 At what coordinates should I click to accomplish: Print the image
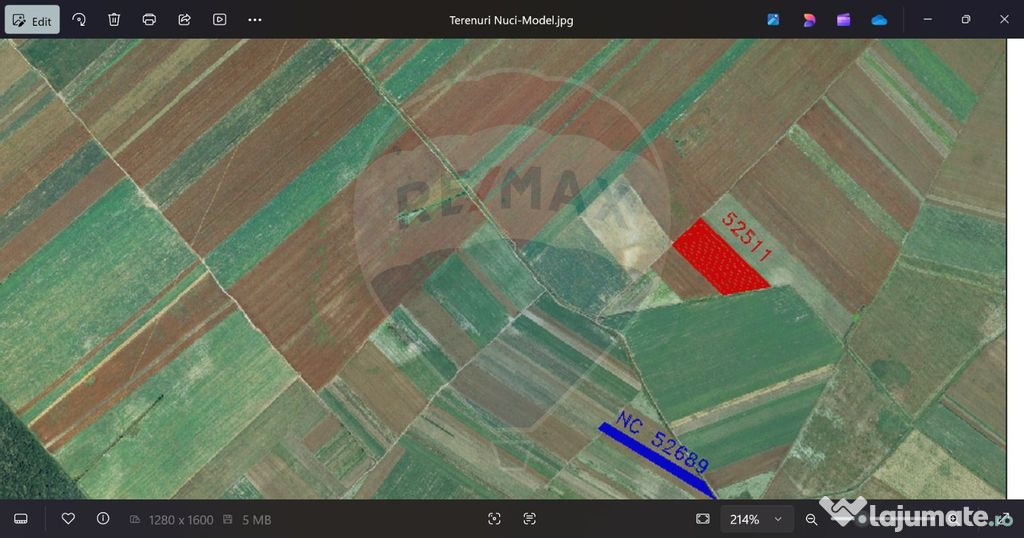point(149,20)
